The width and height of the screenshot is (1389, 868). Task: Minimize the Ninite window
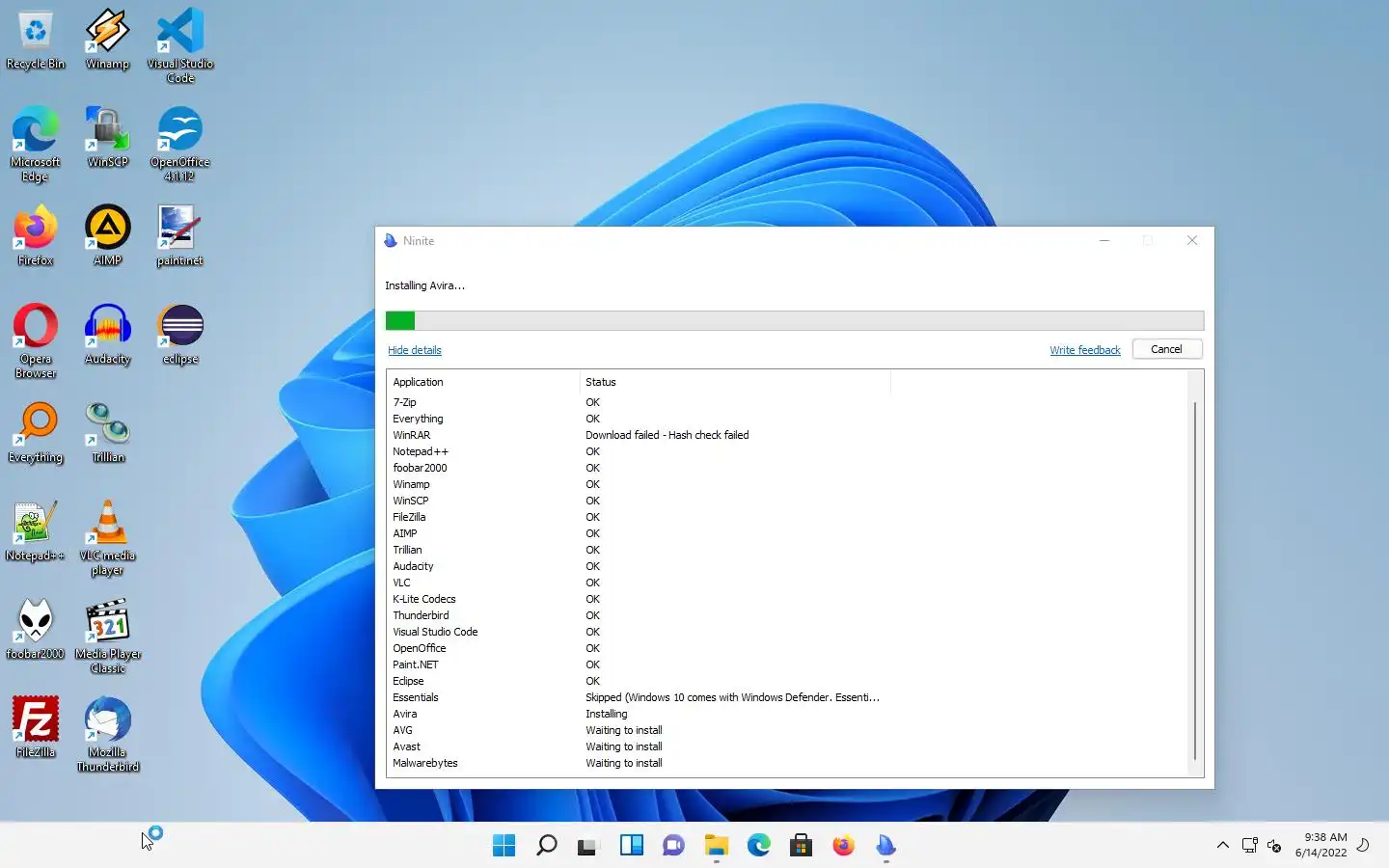pos(1104,241)
